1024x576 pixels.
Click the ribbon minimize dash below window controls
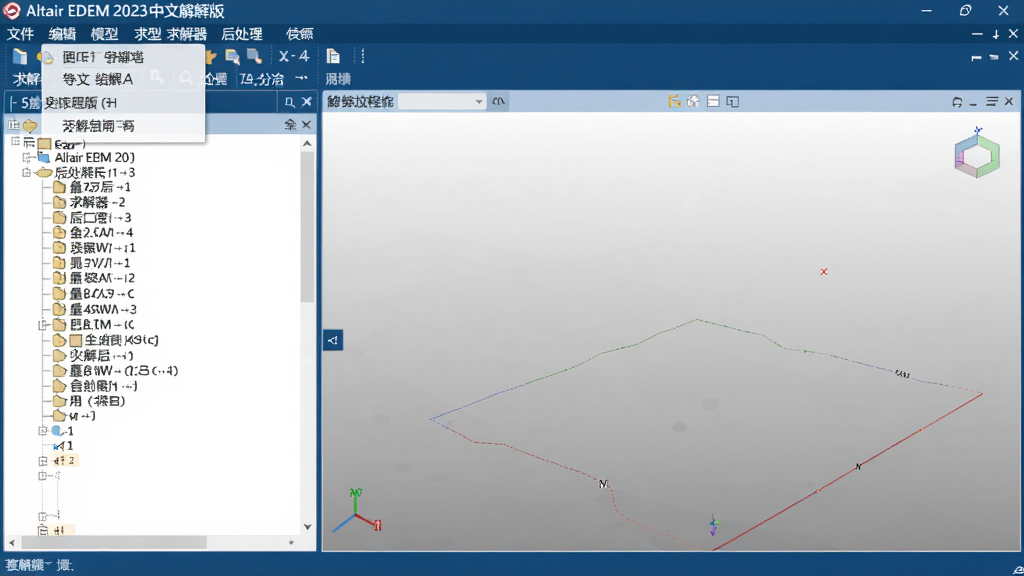coord(977,34)
